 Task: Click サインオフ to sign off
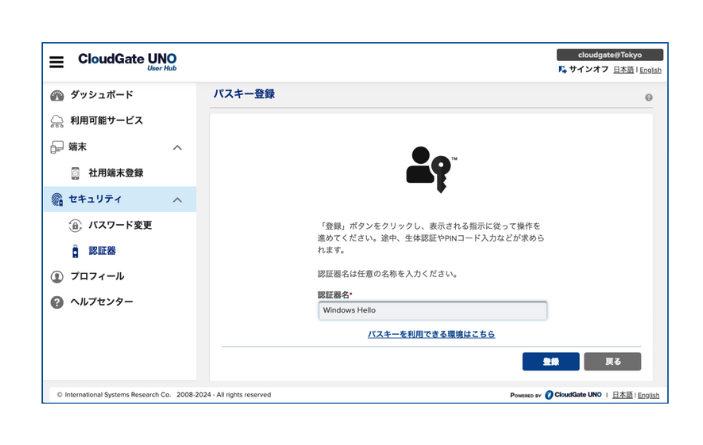588,69
